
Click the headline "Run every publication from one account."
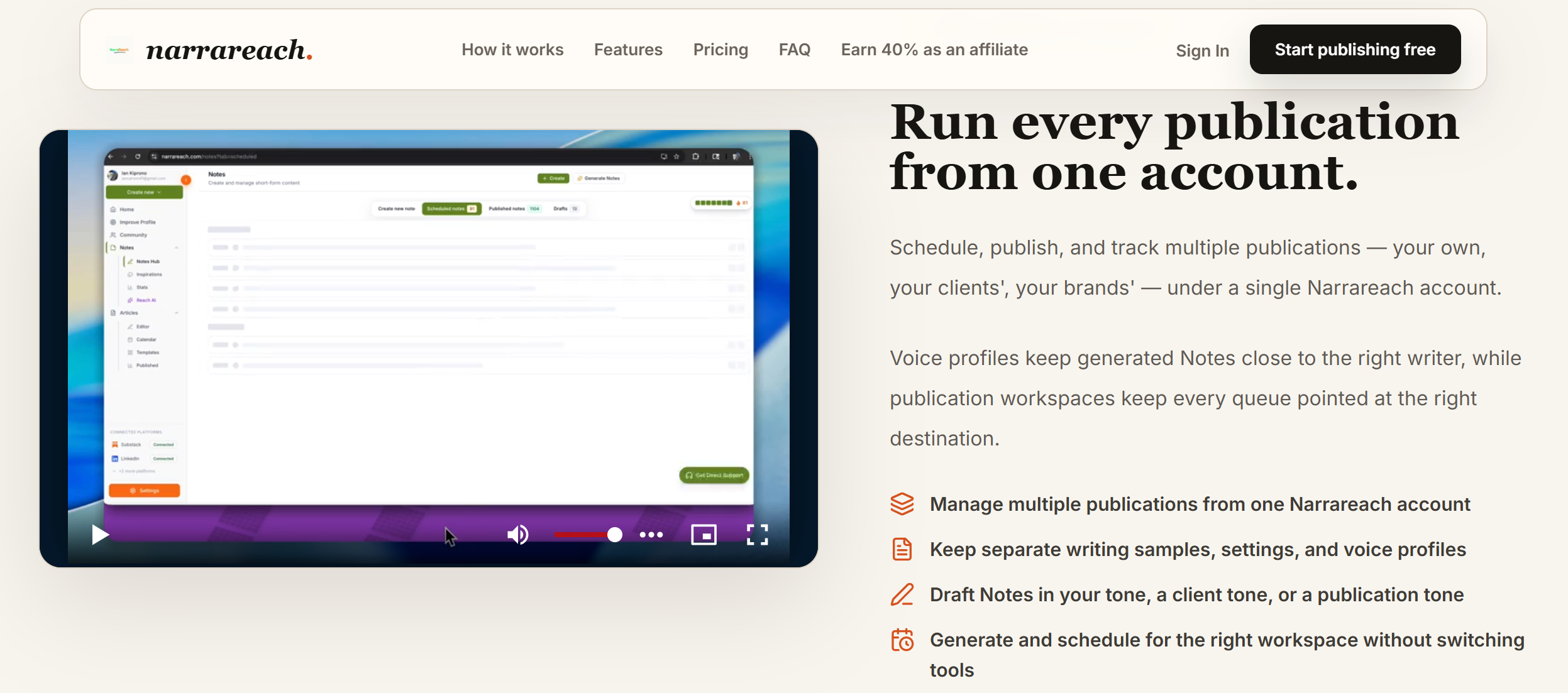coord(1174,147)
